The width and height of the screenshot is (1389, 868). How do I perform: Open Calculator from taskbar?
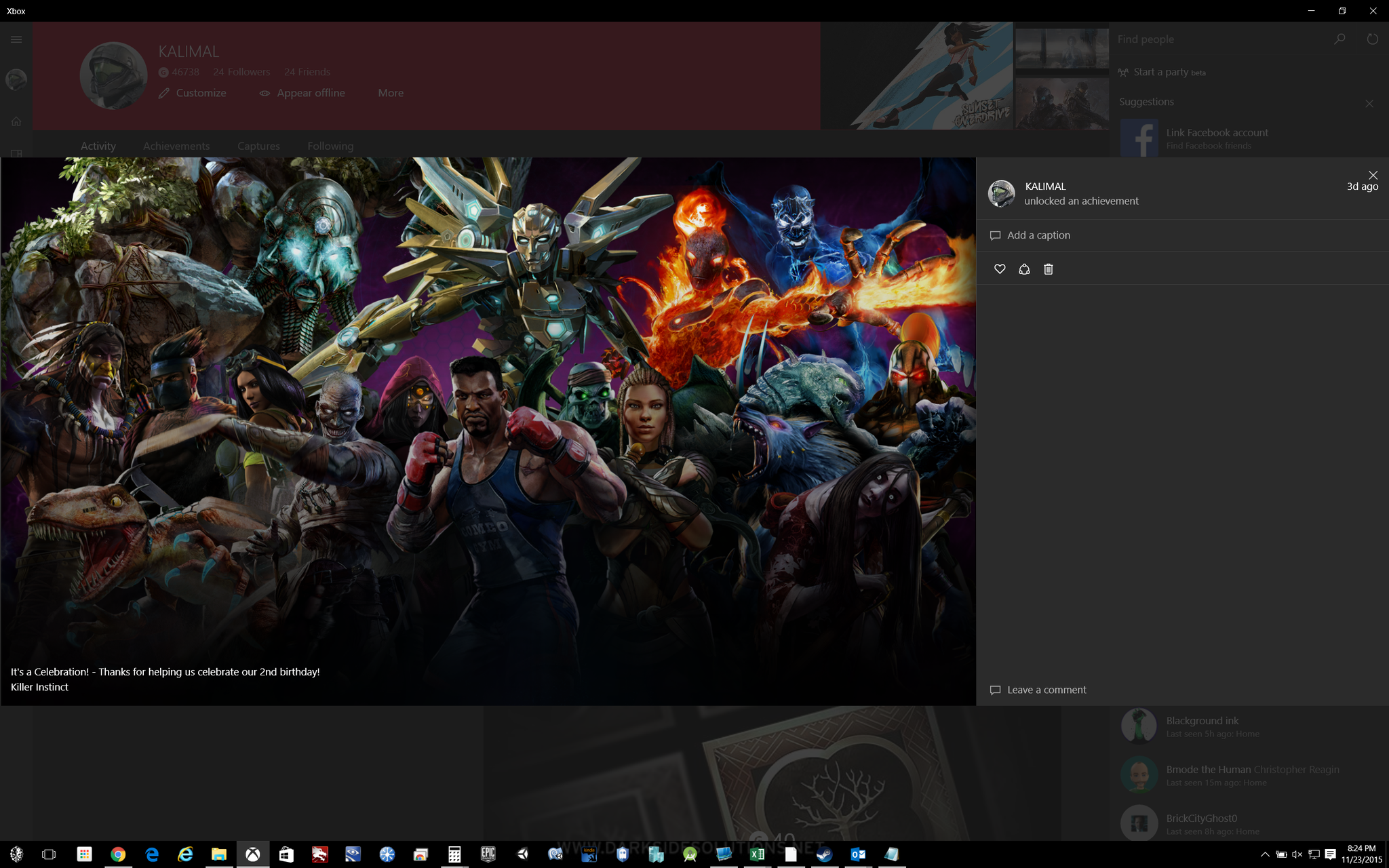(454, 854)
